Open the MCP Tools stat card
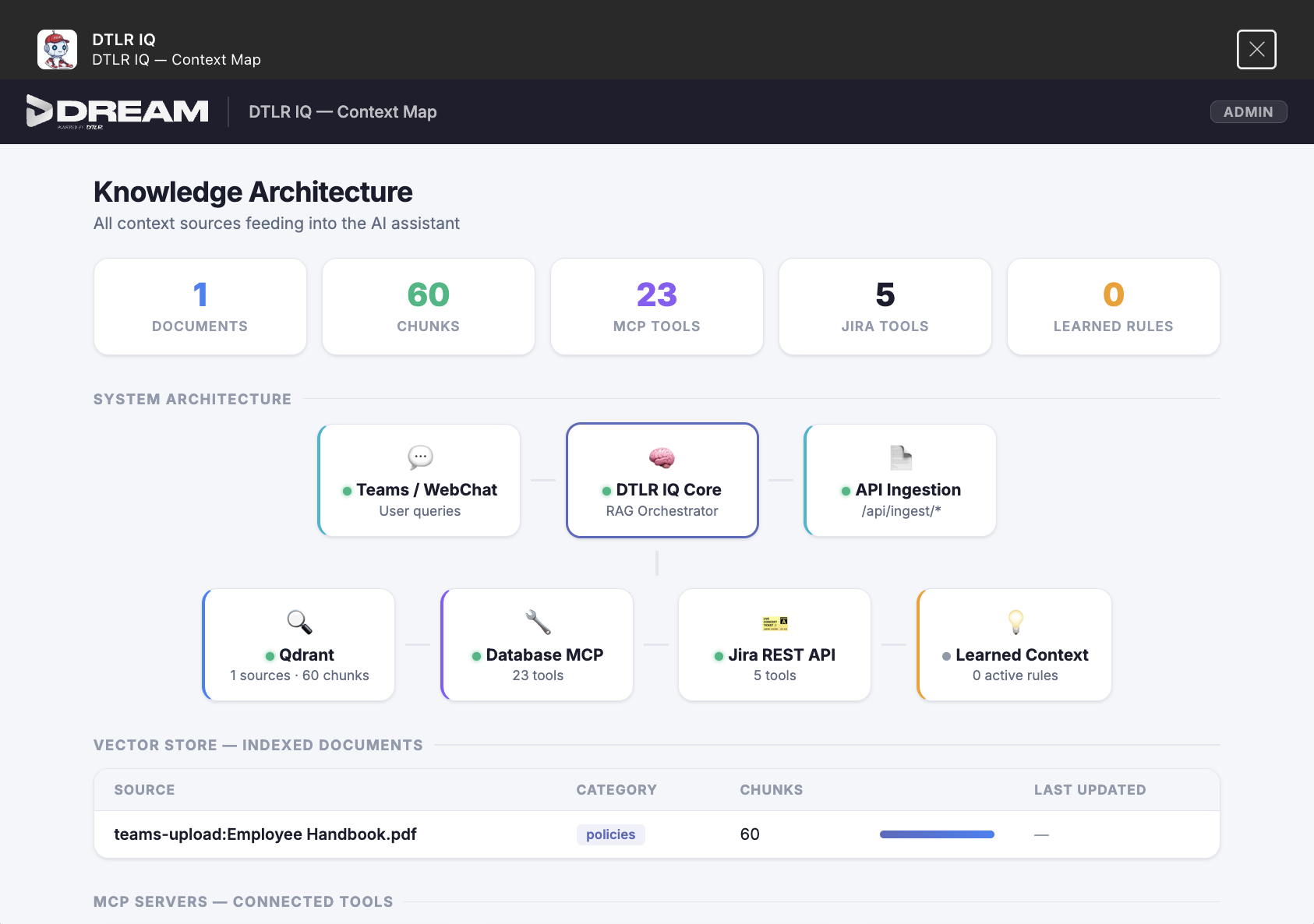This screenshot has width=1314, height=924. [x=657, y=306]
